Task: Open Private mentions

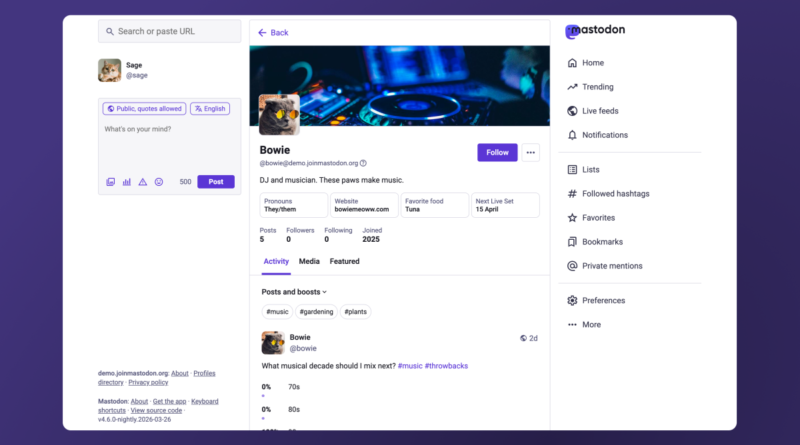Action: click(x=605, y=265)
